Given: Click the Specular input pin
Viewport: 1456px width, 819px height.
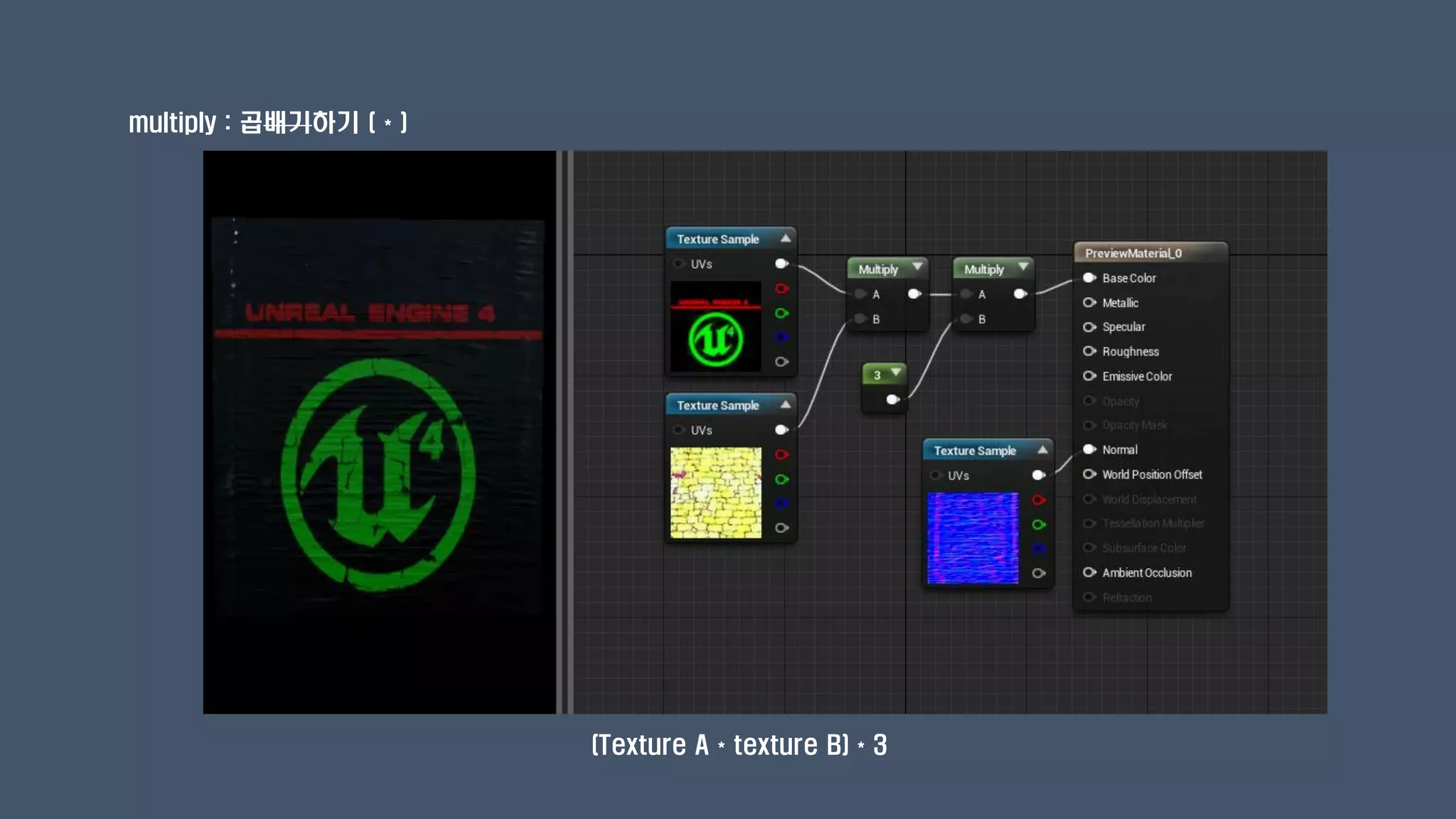Looking at the screenshot, I should coord(1089,327).
